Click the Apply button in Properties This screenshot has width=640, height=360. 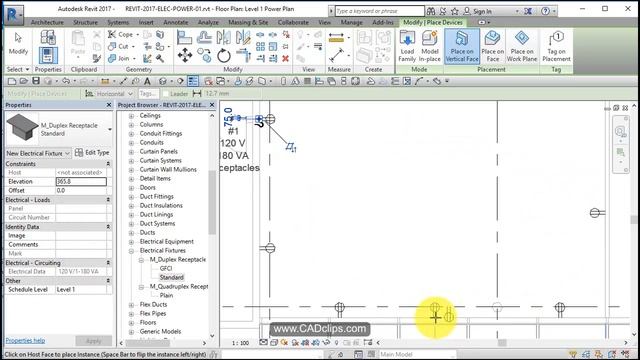93,341
